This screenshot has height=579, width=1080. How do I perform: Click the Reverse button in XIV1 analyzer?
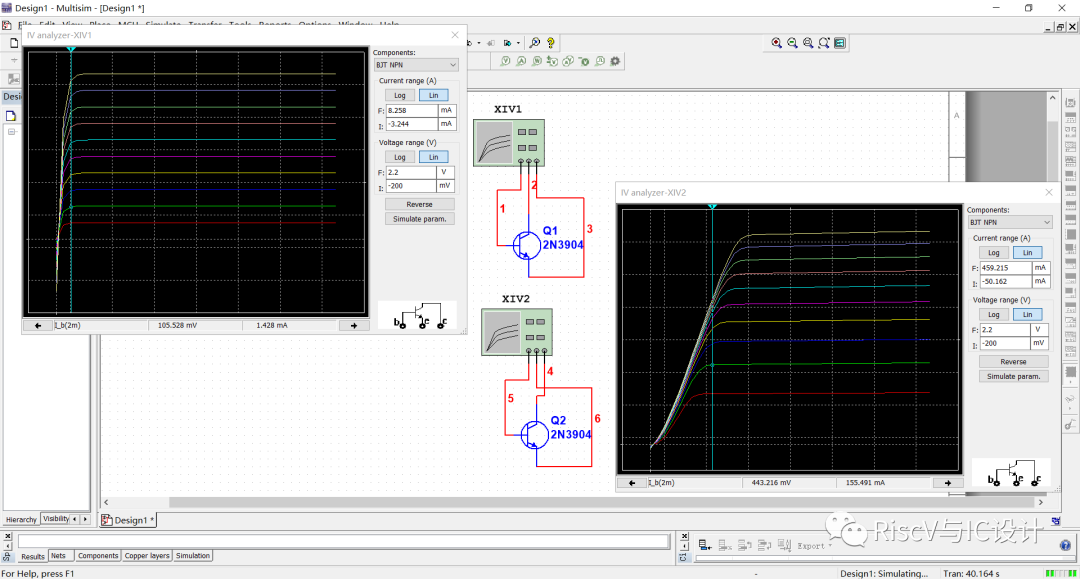(x=419, y=204)
